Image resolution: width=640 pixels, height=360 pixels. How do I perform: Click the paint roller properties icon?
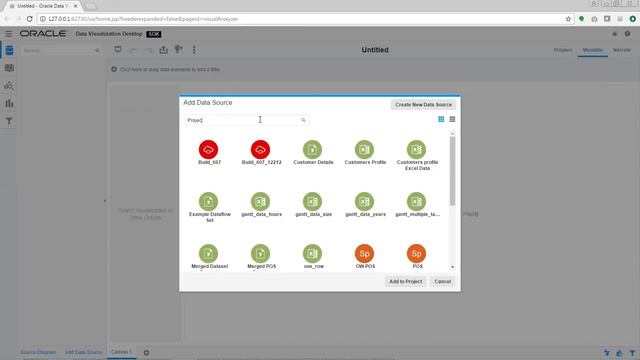178,50
